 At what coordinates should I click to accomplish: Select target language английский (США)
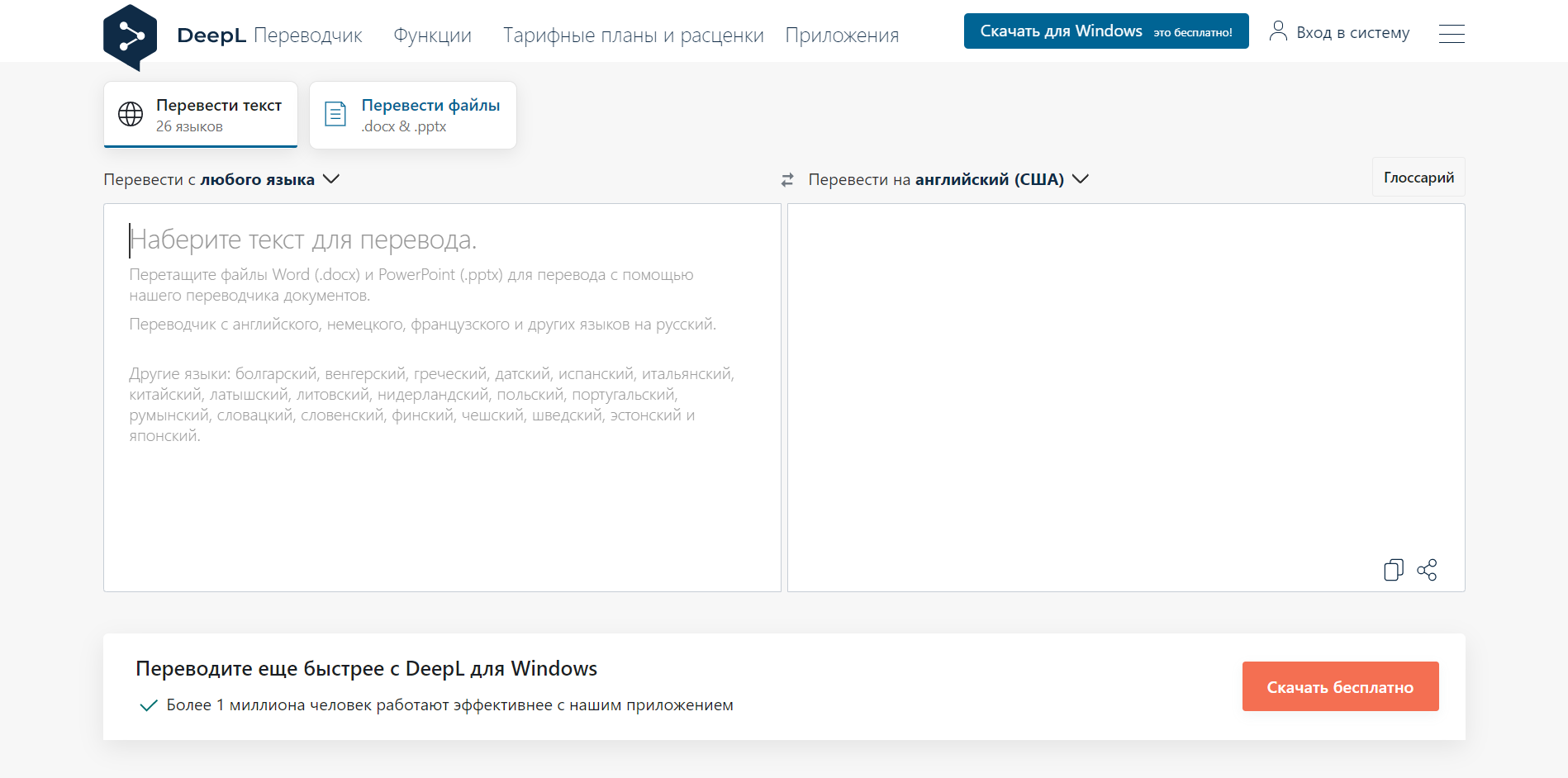click(x=989, y=179)
